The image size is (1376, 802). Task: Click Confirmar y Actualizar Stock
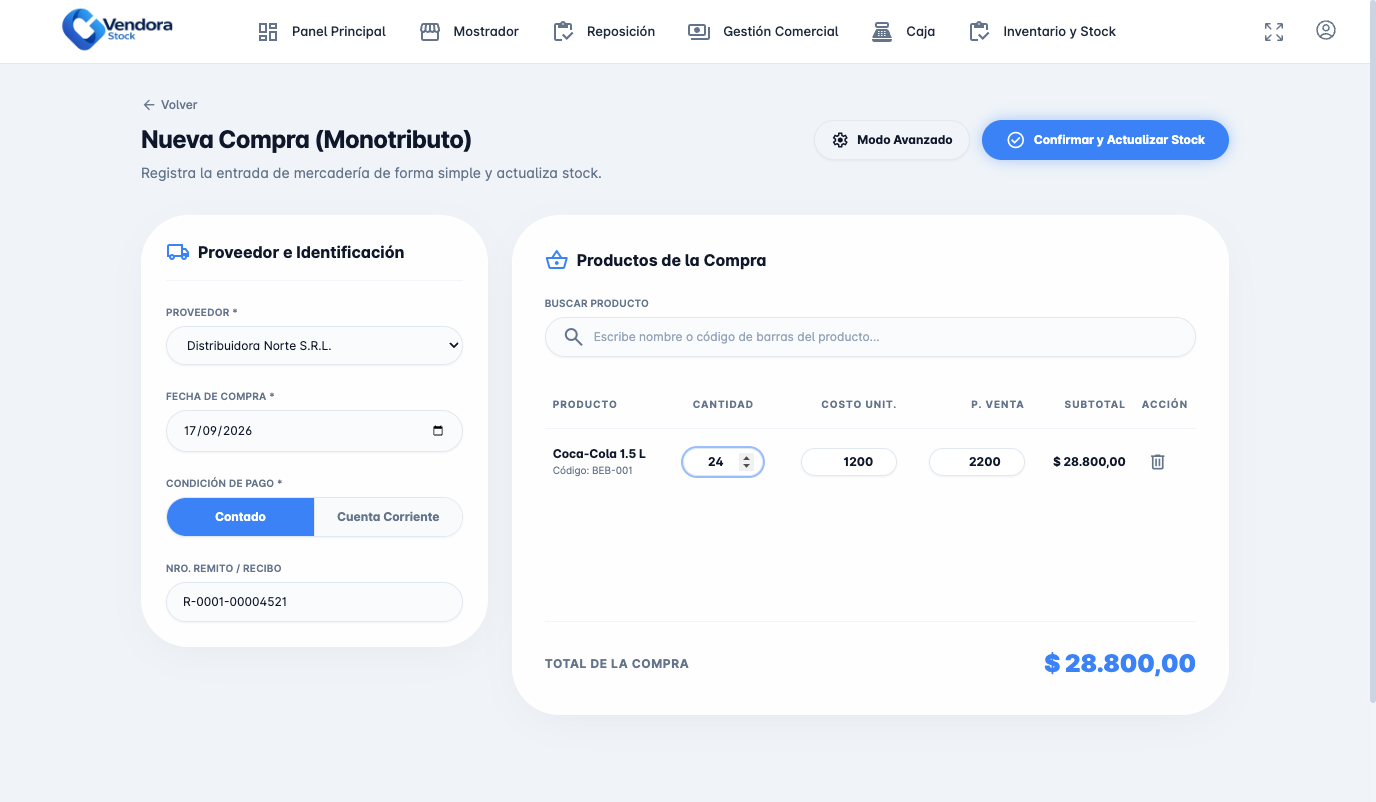click(x=1105, y=140)
